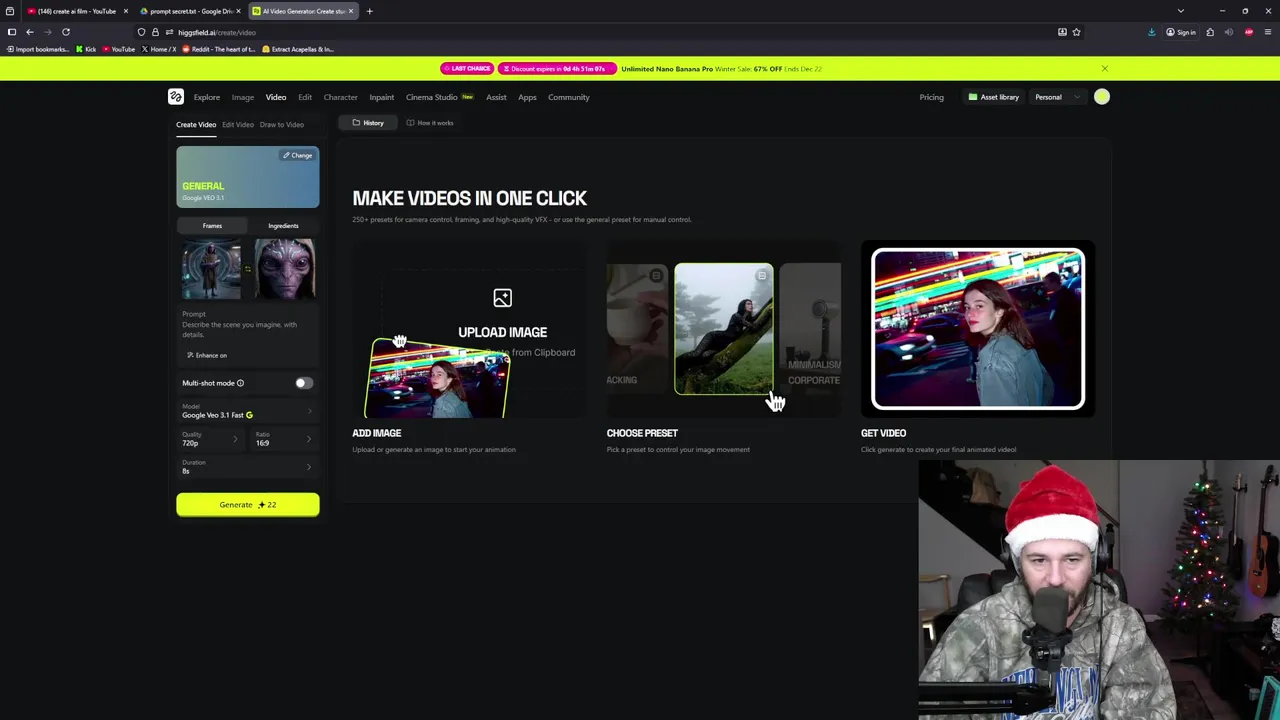Click the Higgsfield logo icon
Image resolution: width=1280 pixels, height=720 pixels.
click(176, 97)
